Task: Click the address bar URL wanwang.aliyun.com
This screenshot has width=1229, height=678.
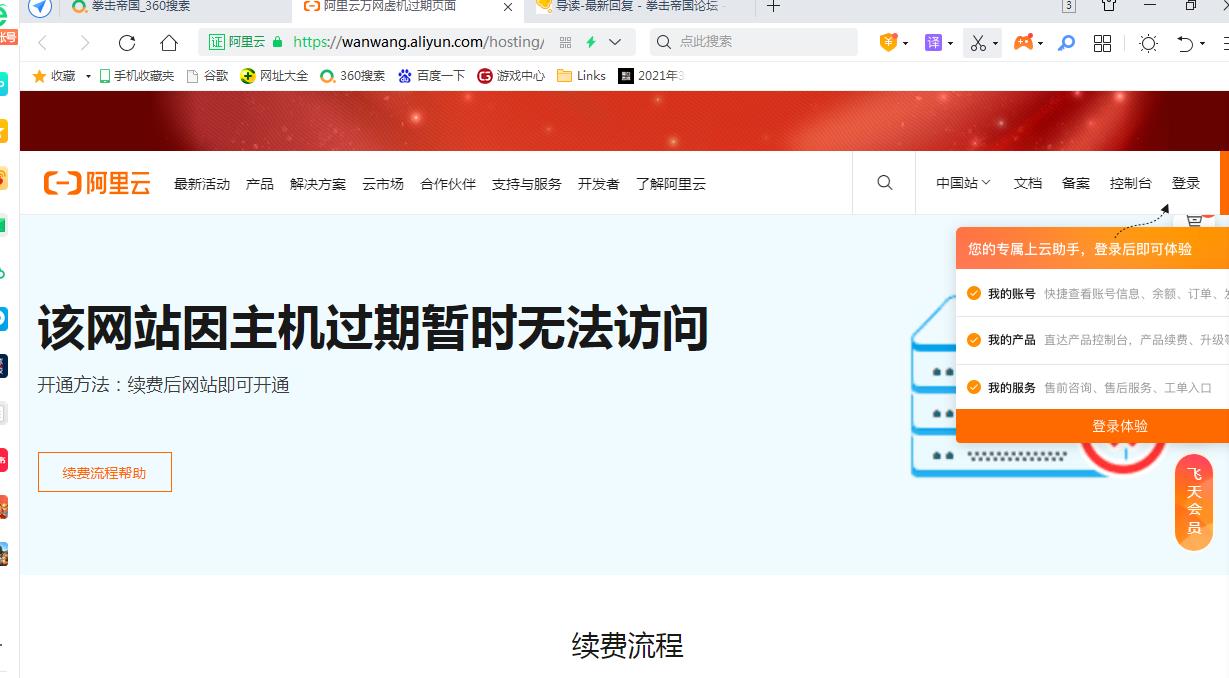Action: (418, 42)
